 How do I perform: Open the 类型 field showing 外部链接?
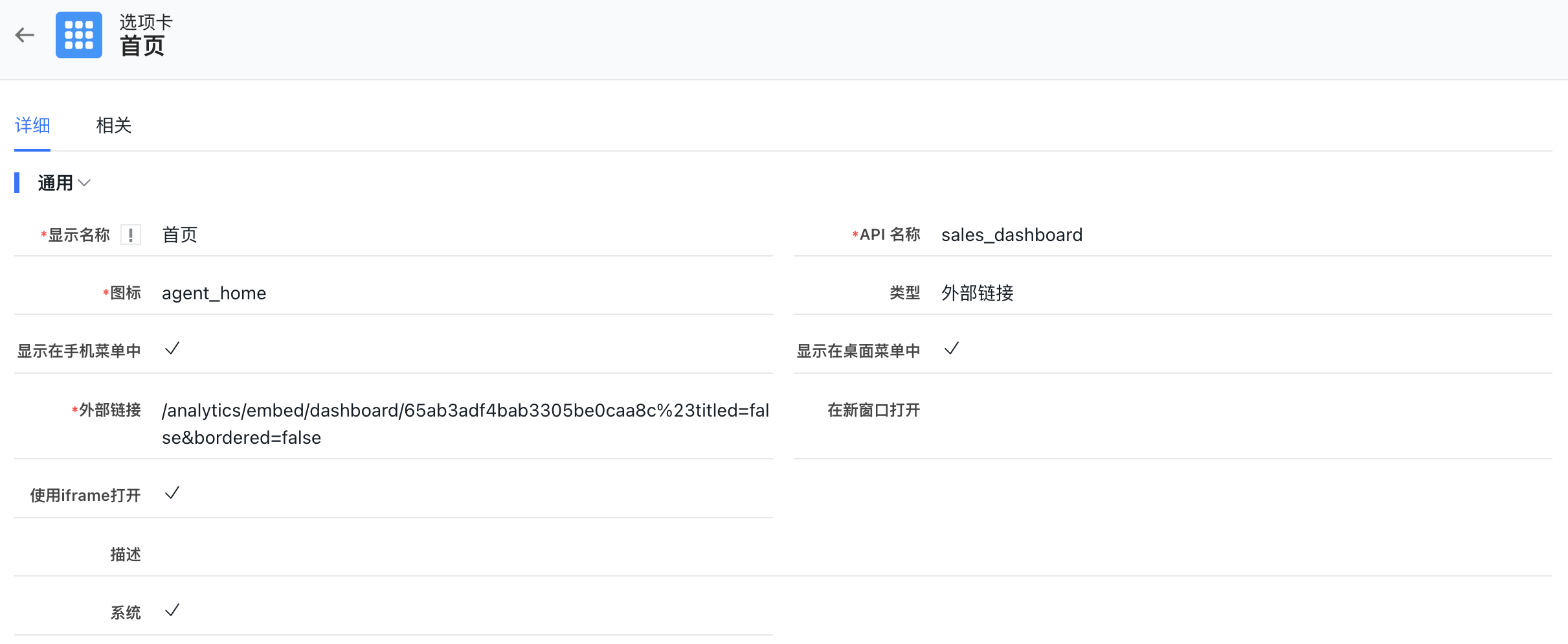tap(977, 293)
